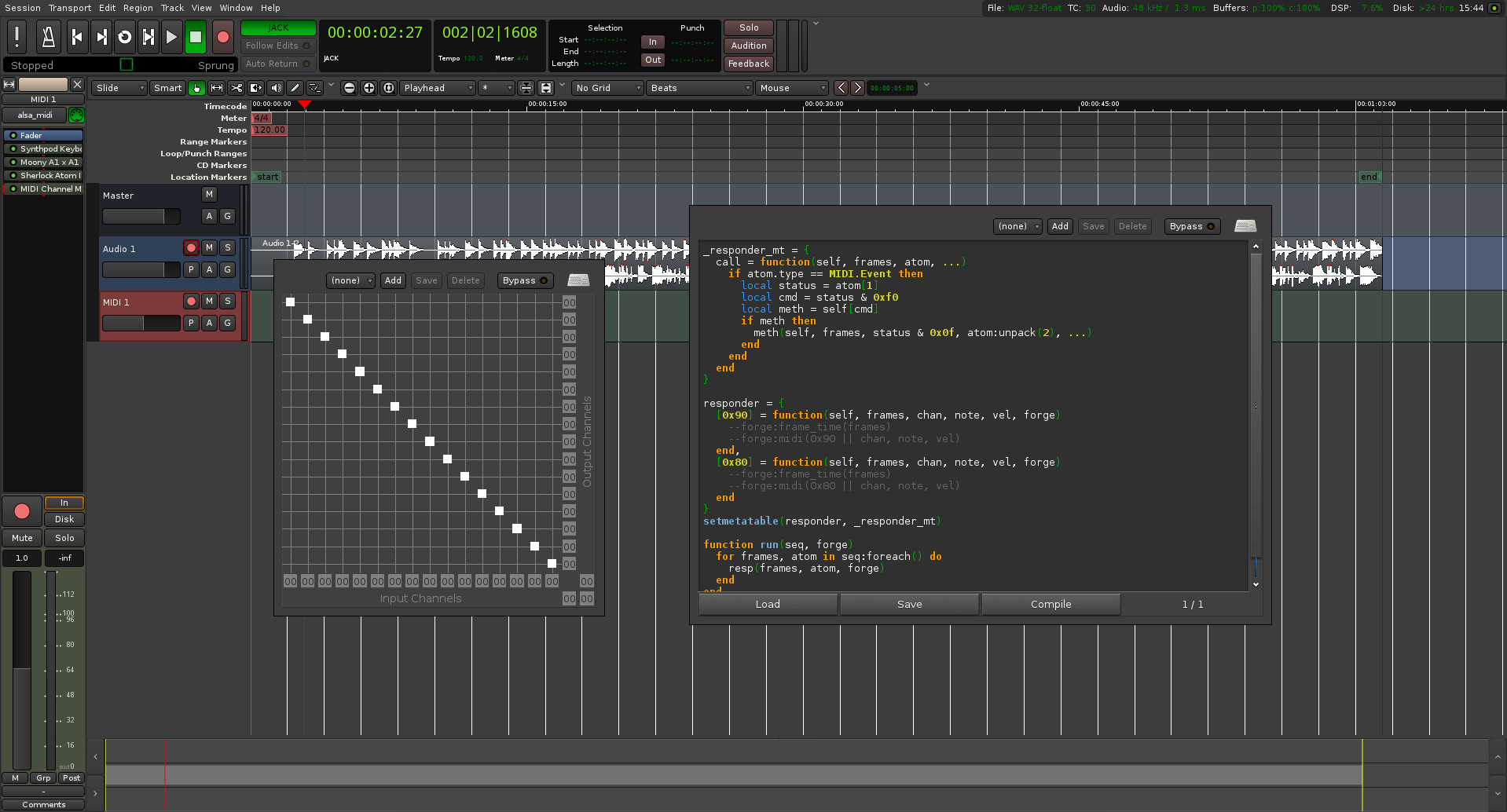Screen dimensions: 1507x812
Task: Toggle Bypass in the channel matrix window
Action: coord(524,280)
